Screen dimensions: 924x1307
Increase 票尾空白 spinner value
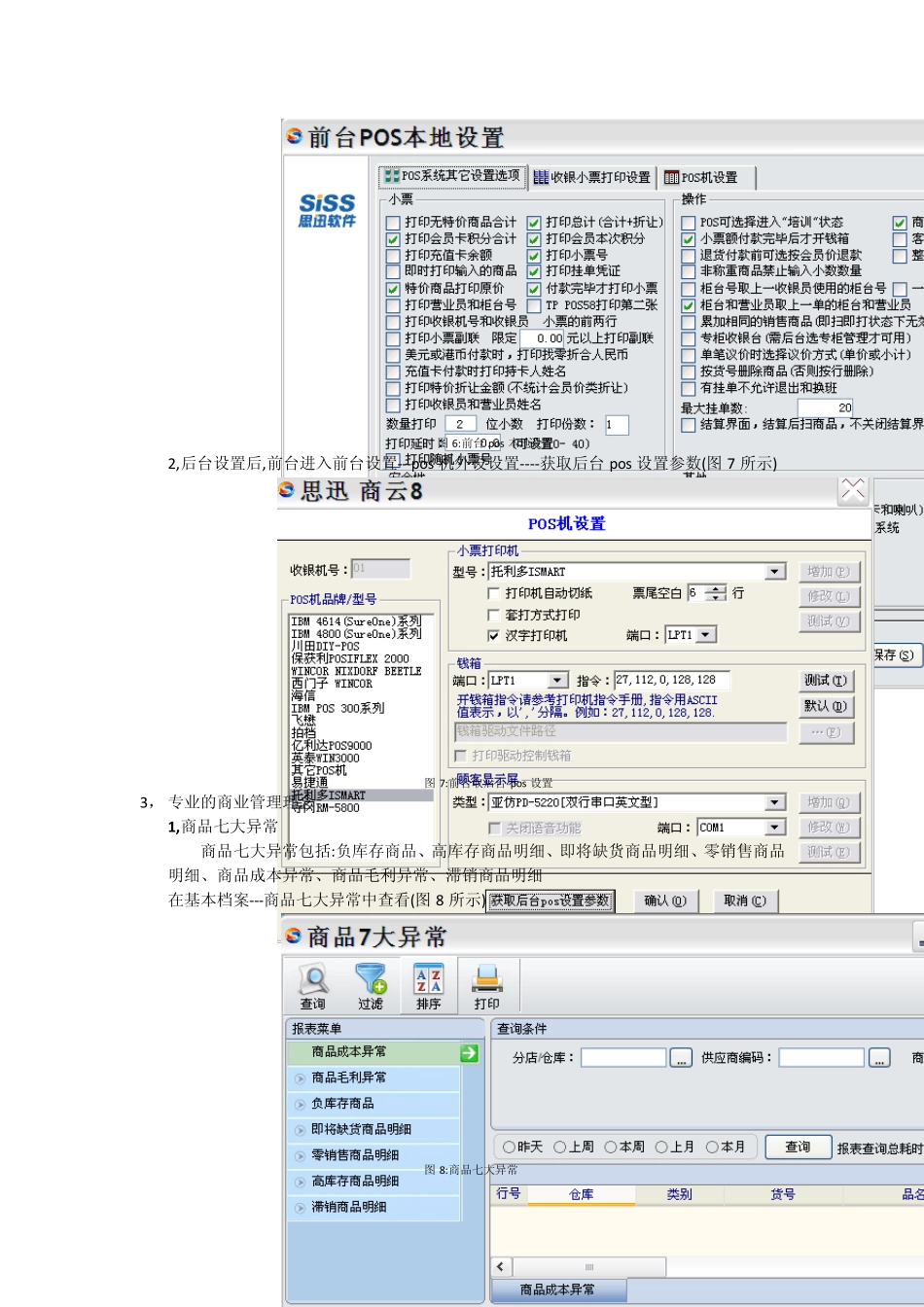point(717,588)
